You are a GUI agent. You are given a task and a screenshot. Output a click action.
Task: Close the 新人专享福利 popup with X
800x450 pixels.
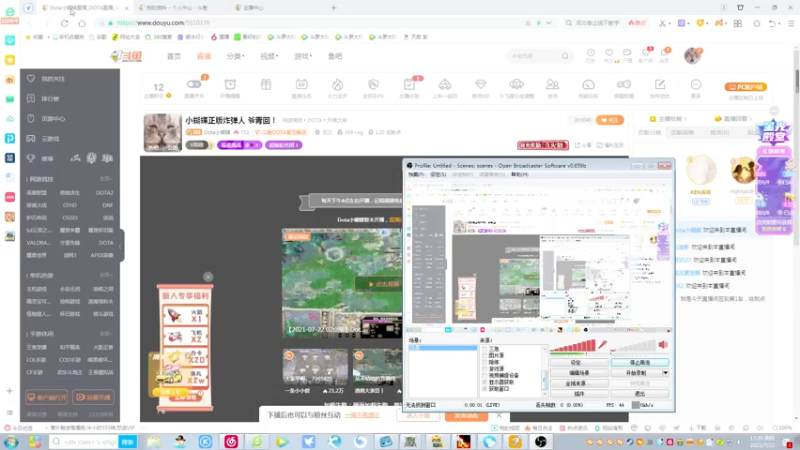pos(208,277)
